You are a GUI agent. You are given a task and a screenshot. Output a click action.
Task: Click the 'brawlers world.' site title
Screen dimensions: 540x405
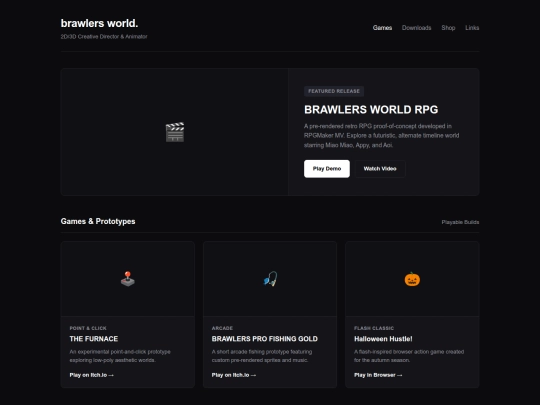pos(99,23)
